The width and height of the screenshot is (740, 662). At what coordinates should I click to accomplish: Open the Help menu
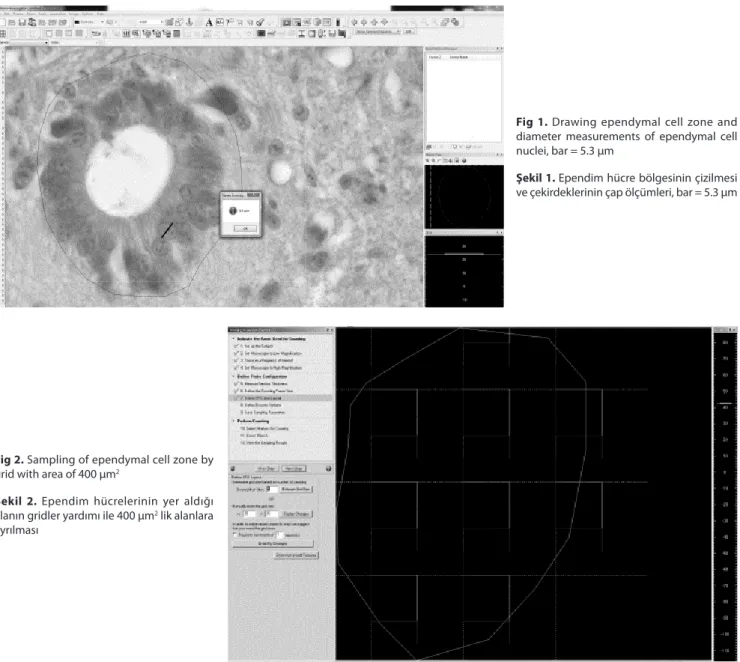point(101,14)
